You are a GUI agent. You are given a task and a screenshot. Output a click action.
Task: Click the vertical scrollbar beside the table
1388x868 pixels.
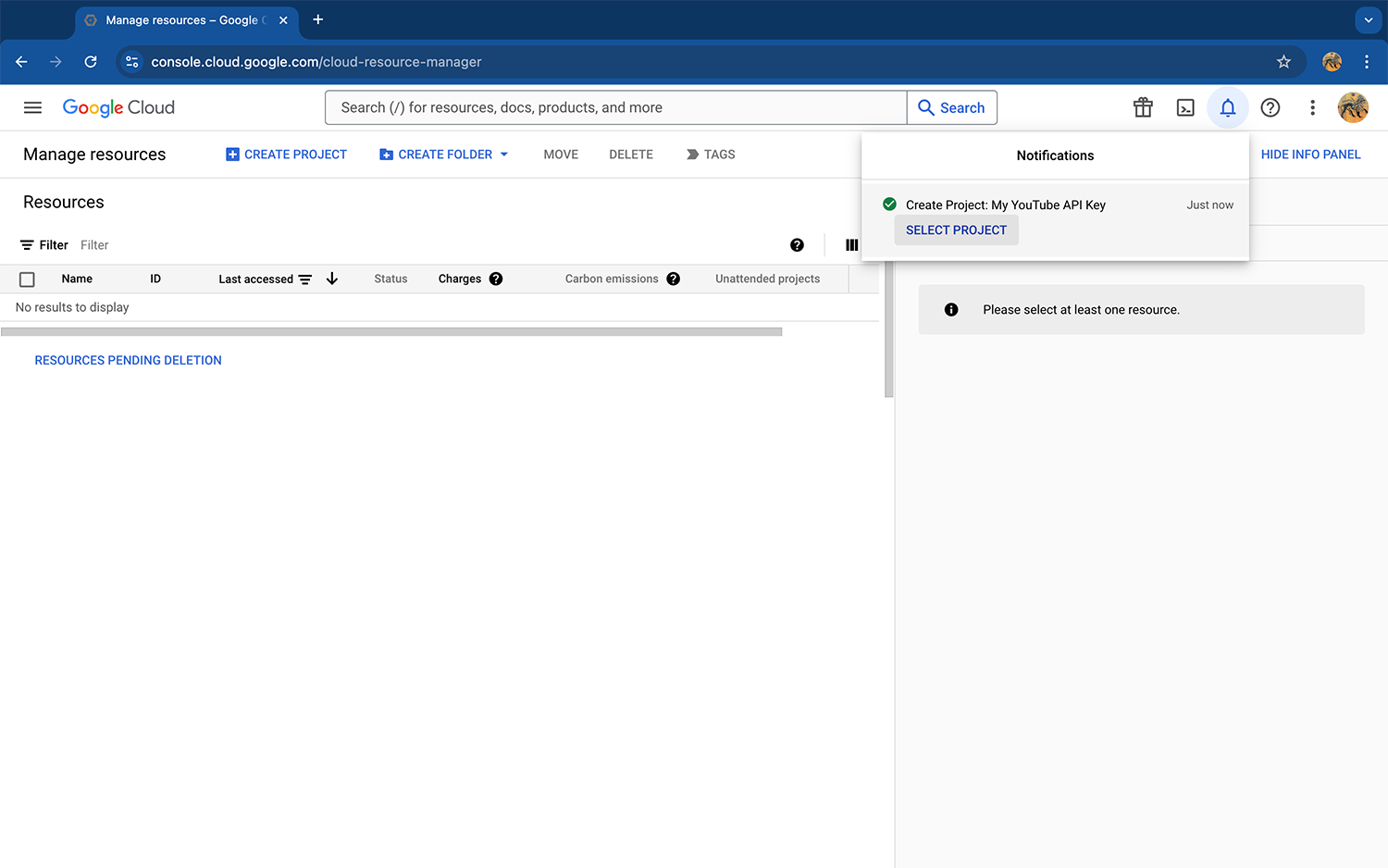pyautogui.click(x=888, y=329)
